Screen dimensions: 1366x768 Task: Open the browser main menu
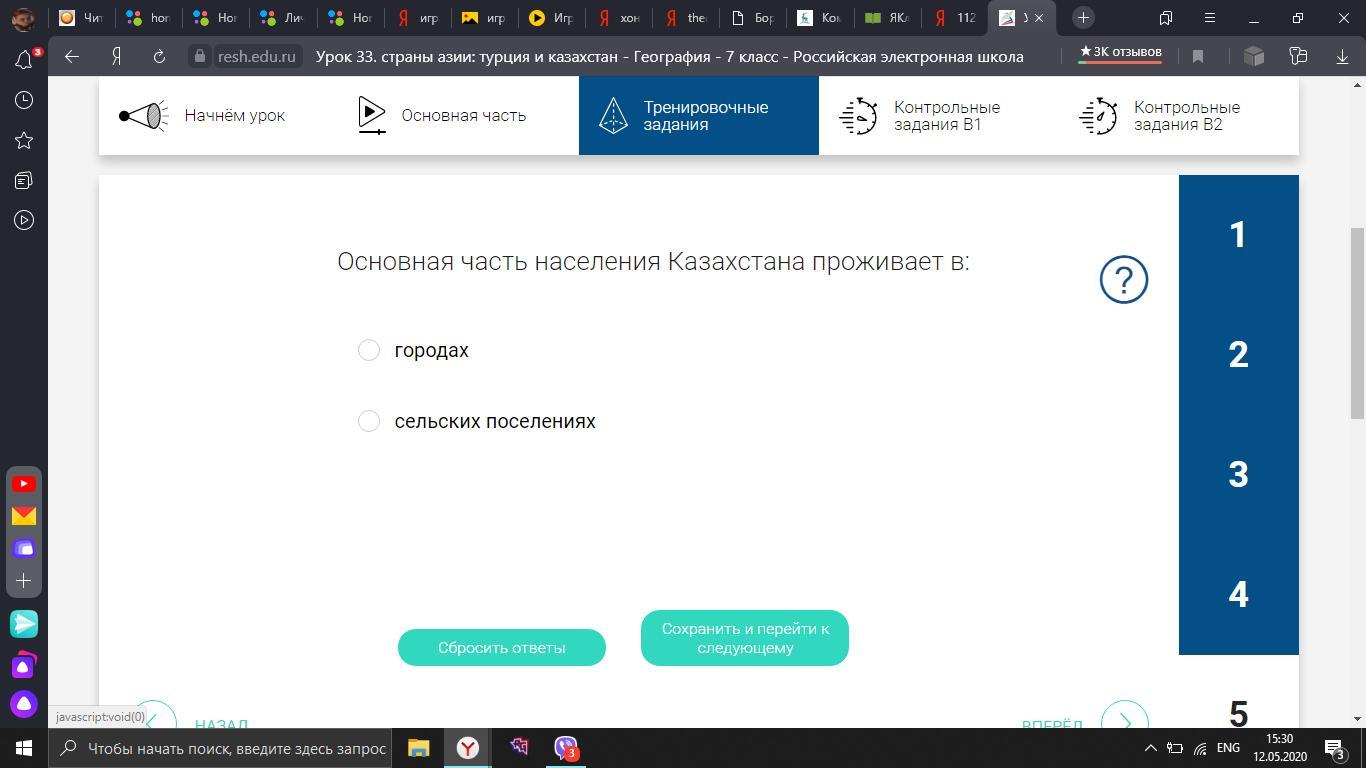(x=1209, y=18)
